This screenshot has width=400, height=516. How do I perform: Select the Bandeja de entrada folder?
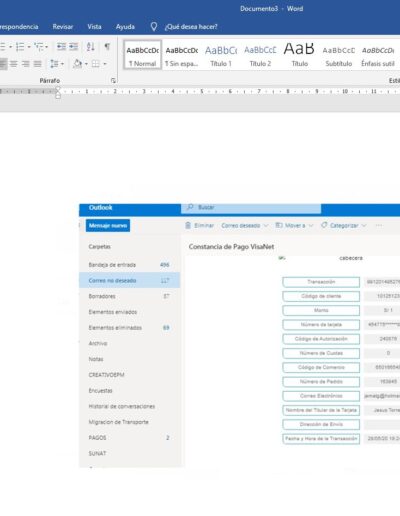pos(129,265)
